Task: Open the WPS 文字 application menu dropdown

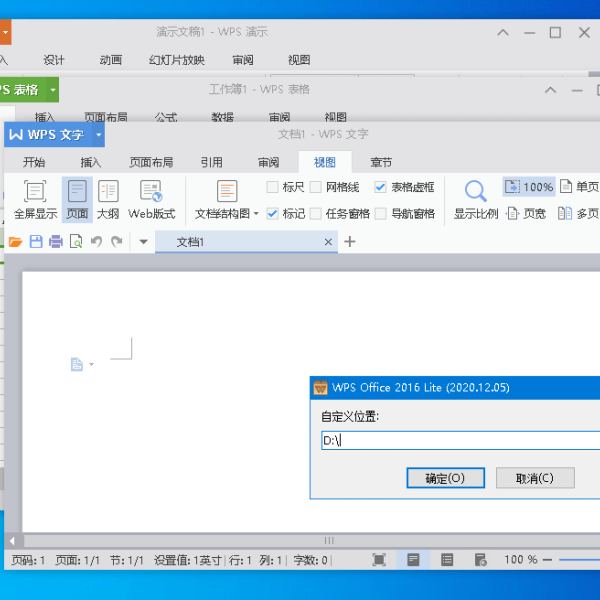Action: [x=99, y=135]
